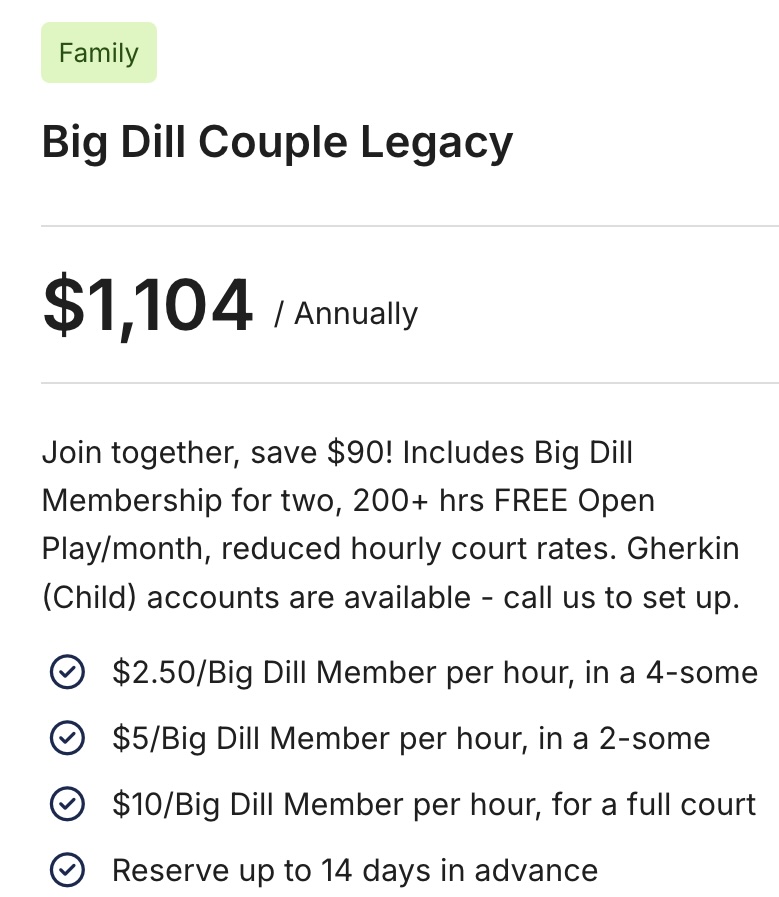The image size is (779, 897).
Task: Click the checkmark icon beside $2.50 4-some rate
Action: 66,673
